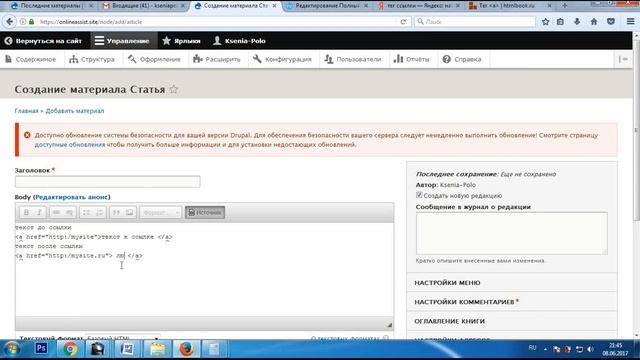Click the bookmark star icon in Firefox toolbar
The width and height of the screenshot is (640, 360).
[545, 22]
